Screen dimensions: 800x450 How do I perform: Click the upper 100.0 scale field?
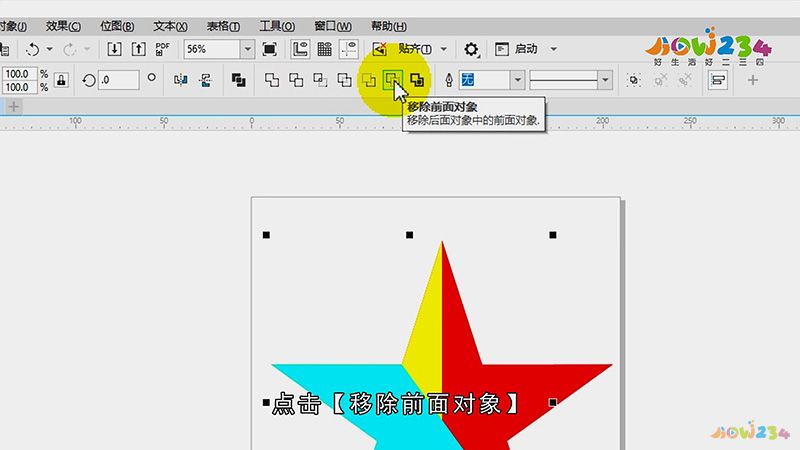[x=19, y=74]
